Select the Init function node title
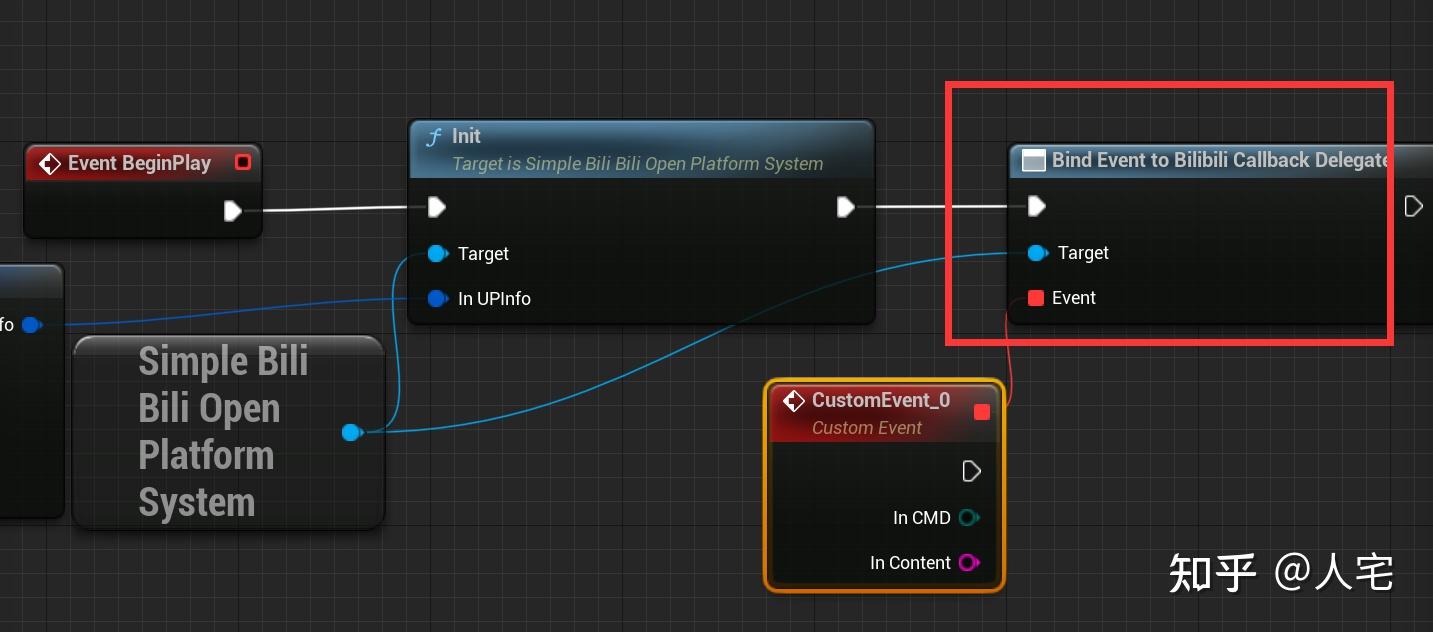Image resolution: width=1433 pixels, height=632 pixels. click(x=466, y=136)
